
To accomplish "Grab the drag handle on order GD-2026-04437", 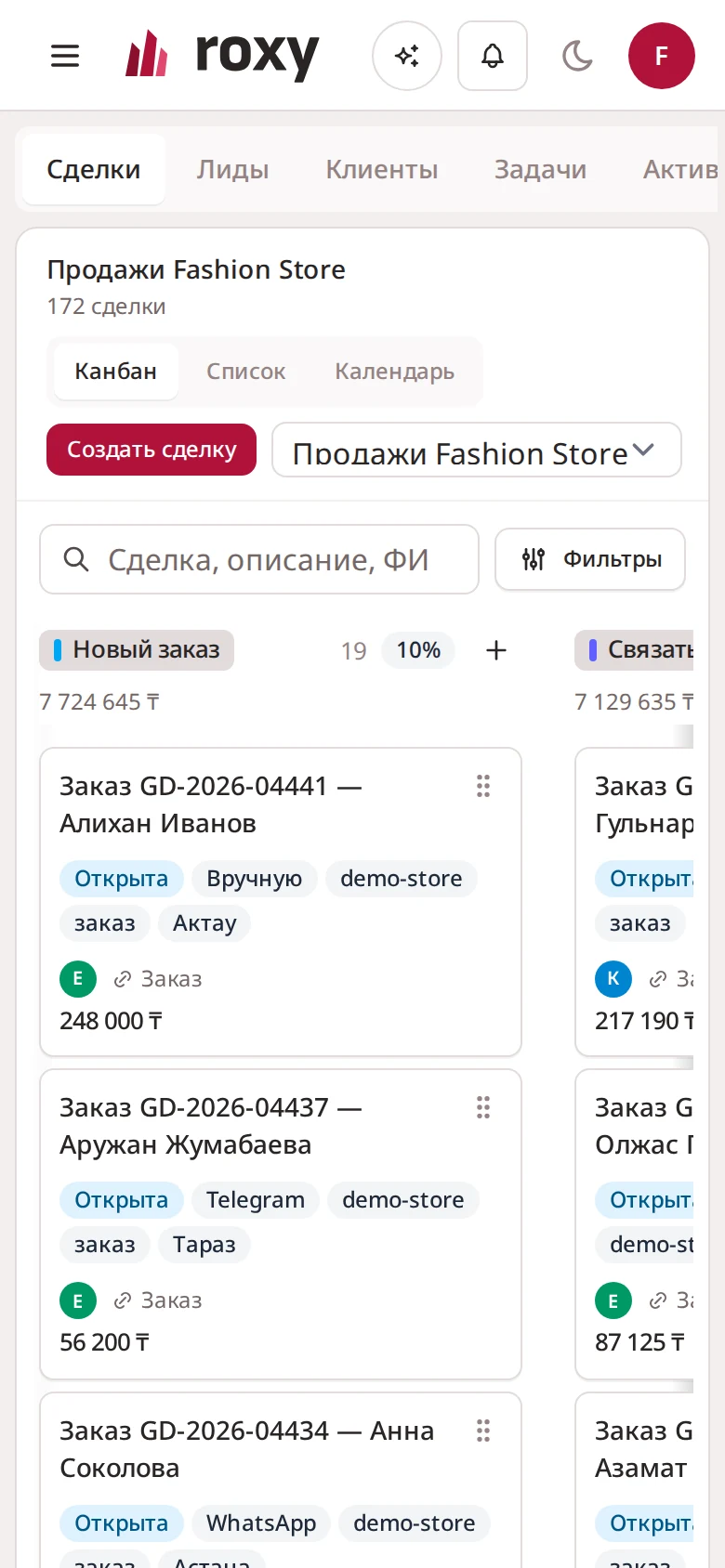I will click(483, 1107).
